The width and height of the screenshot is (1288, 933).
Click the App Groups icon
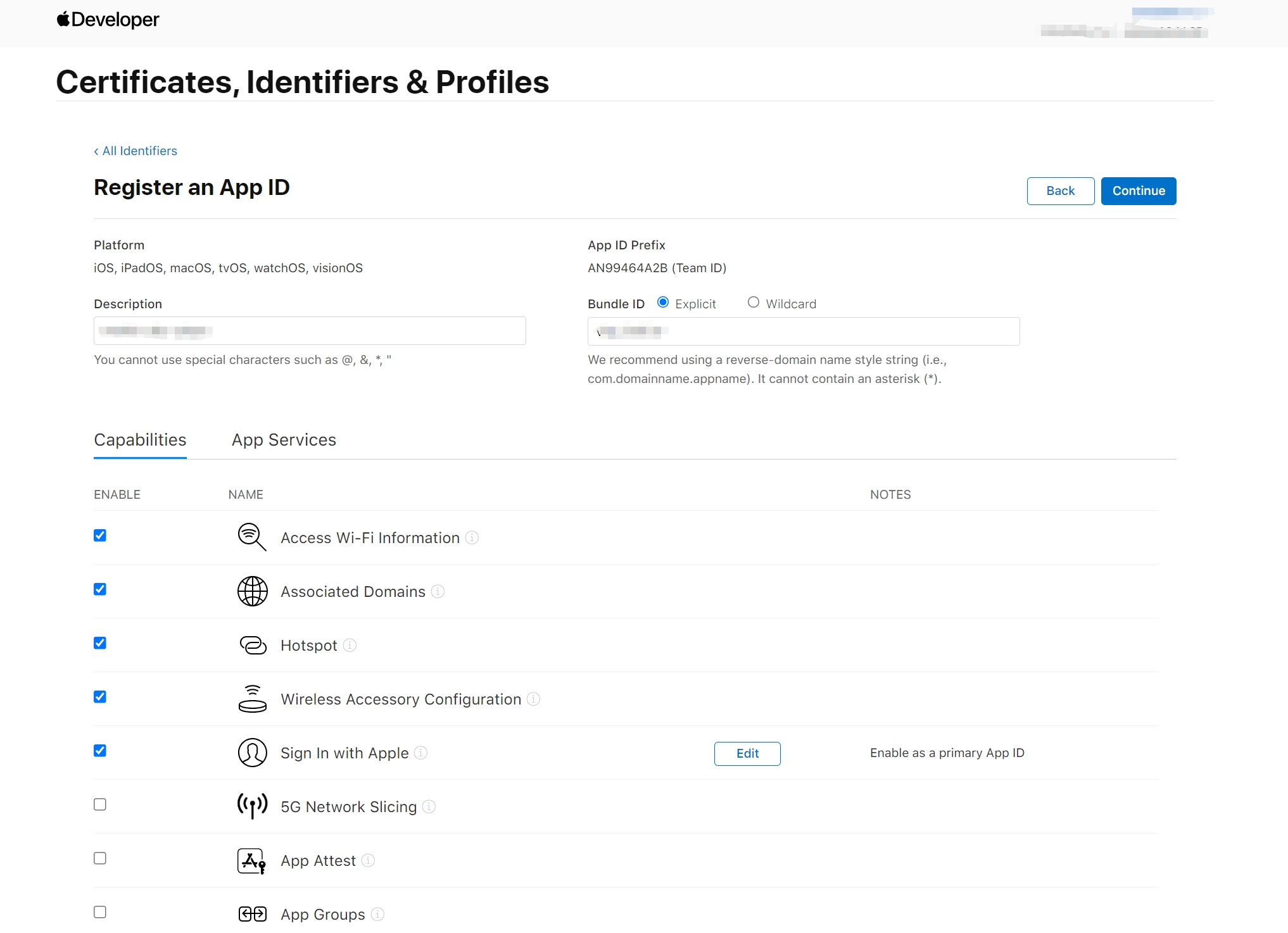[x=252, y=914]
